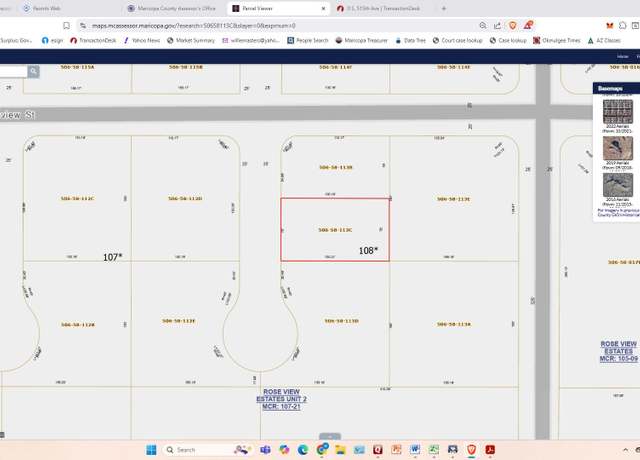
Task: Open File Explorer from the taskbar
Action: [x=340, y=450]
